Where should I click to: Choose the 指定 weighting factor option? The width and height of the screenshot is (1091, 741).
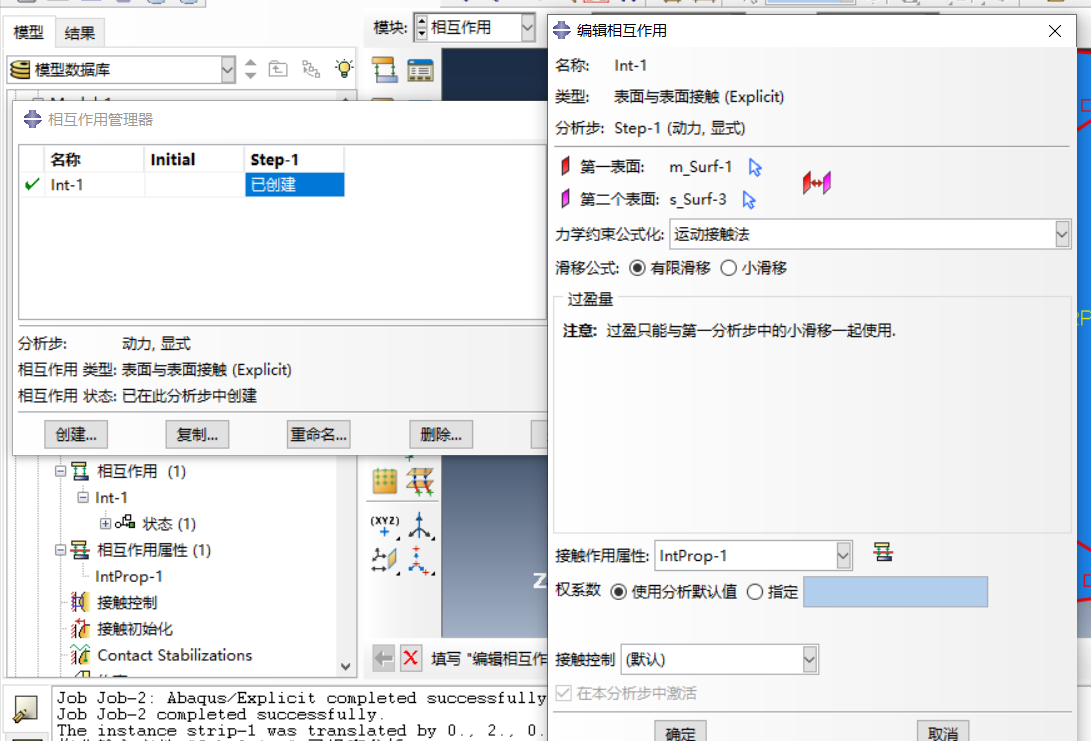(755, 592)
